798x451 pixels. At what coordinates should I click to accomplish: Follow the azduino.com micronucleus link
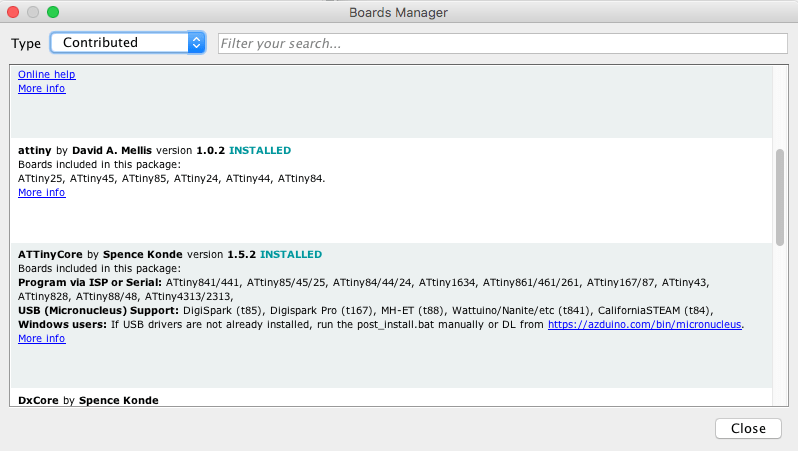pos(644,325)
